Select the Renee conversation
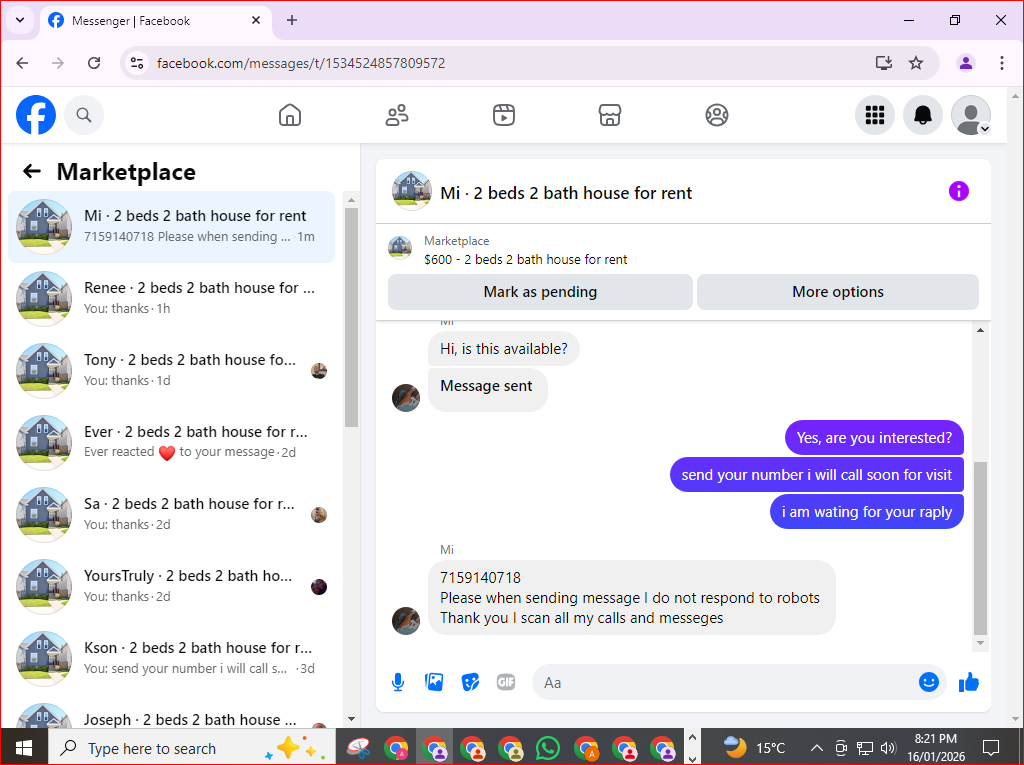 point(172,299)
